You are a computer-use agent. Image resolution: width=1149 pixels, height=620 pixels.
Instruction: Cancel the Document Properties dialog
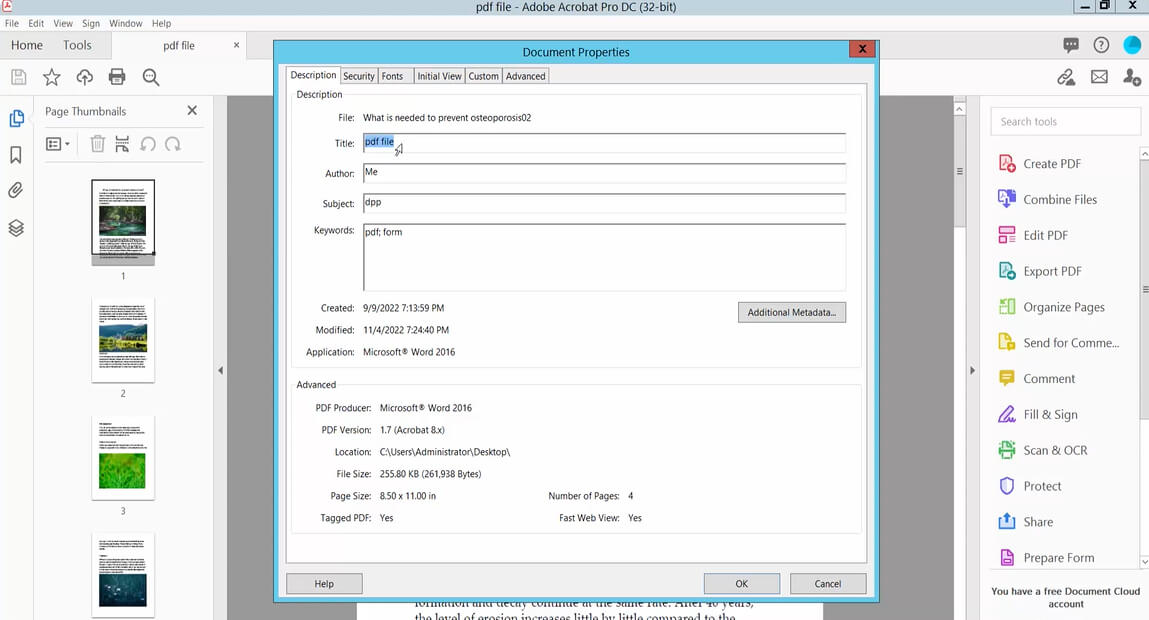[828, 583]
